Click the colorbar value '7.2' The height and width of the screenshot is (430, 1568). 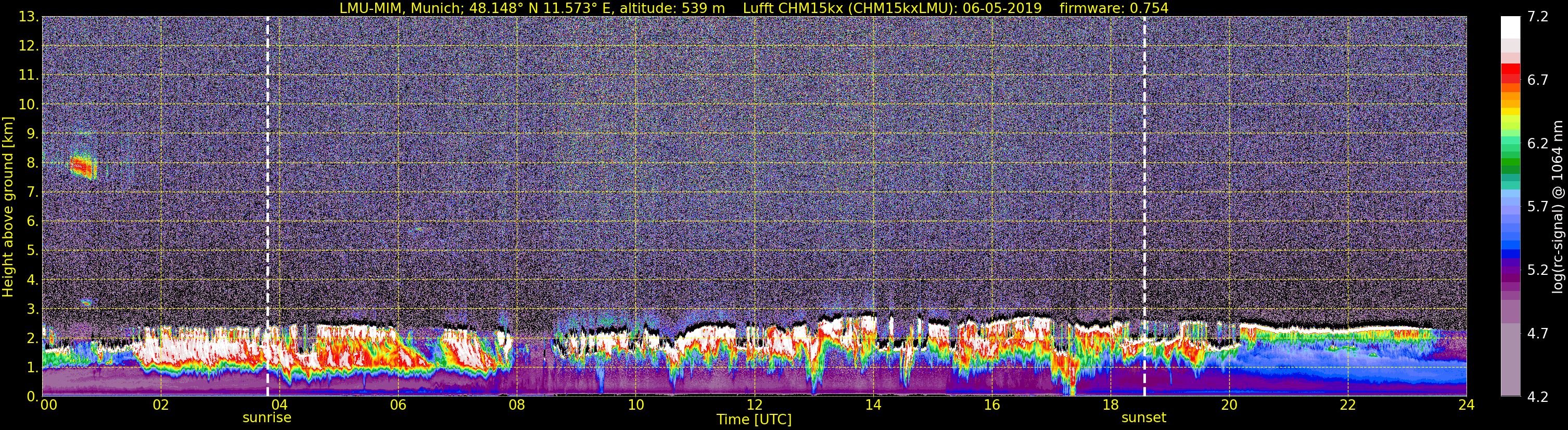point(1538,17)
